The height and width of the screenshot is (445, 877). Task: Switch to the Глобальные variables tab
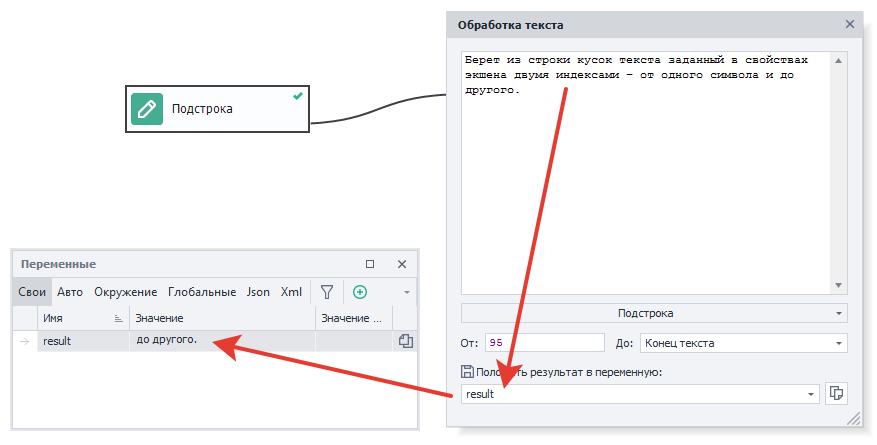202,292
